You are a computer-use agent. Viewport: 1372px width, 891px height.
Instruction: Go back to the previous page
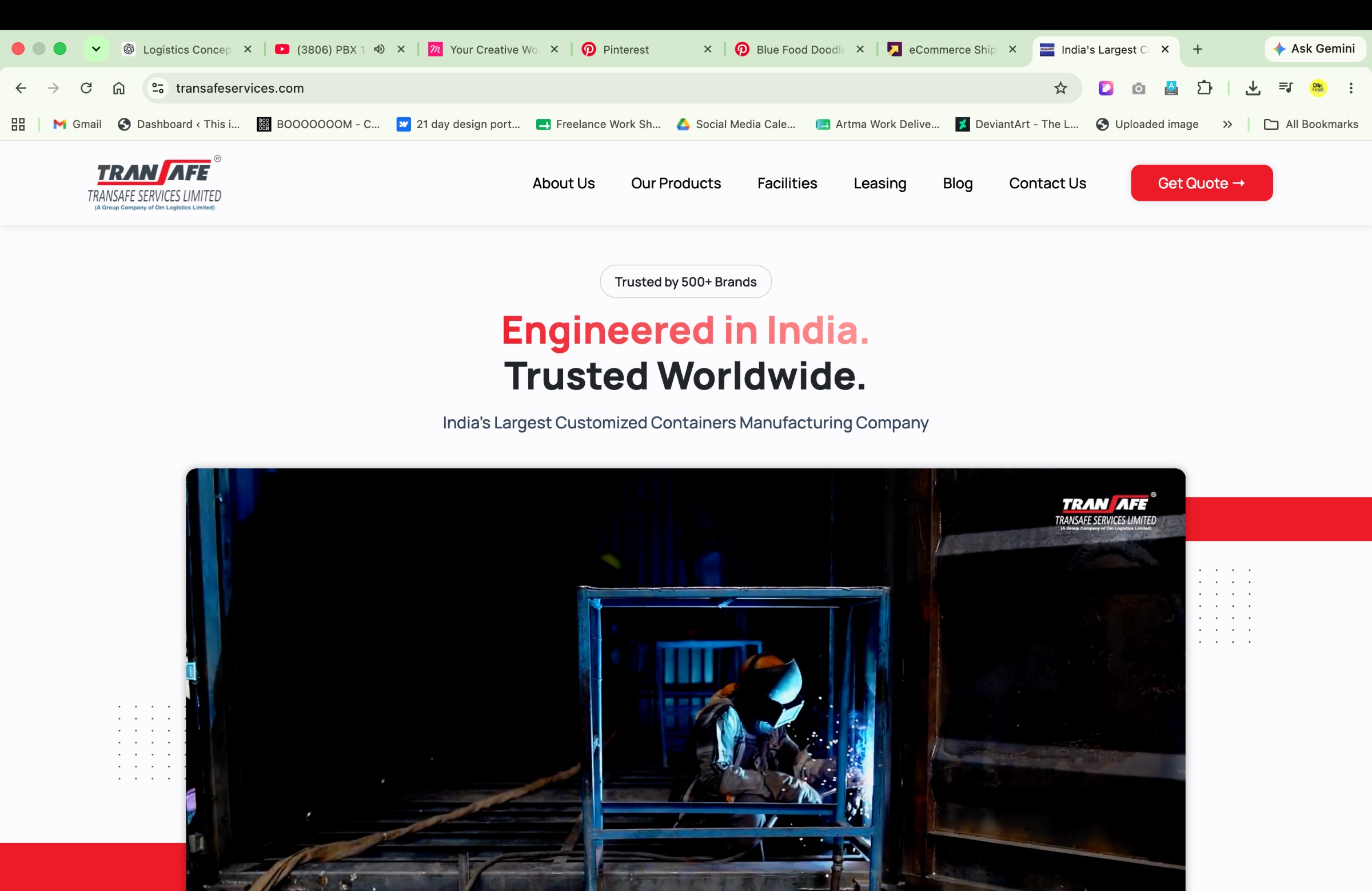click(21, 88)
